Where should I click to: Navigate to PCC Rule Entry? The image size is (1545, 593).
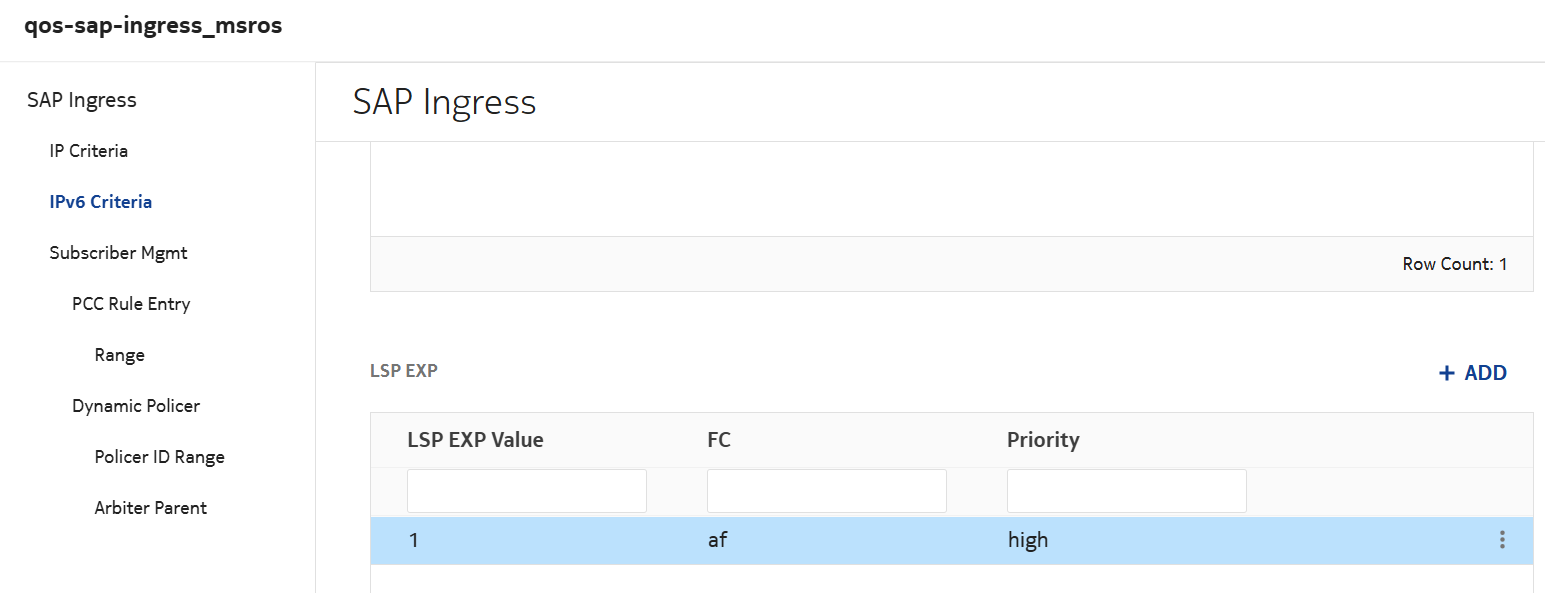(131, 304)
